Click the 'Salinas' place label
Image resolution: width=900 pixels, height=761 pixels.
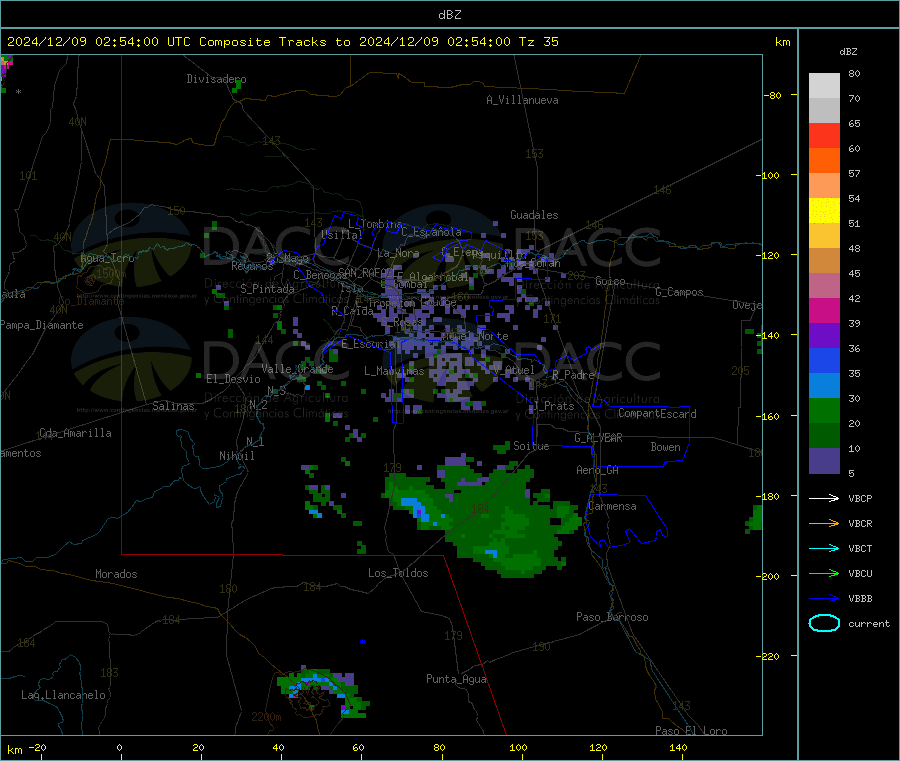173,406
